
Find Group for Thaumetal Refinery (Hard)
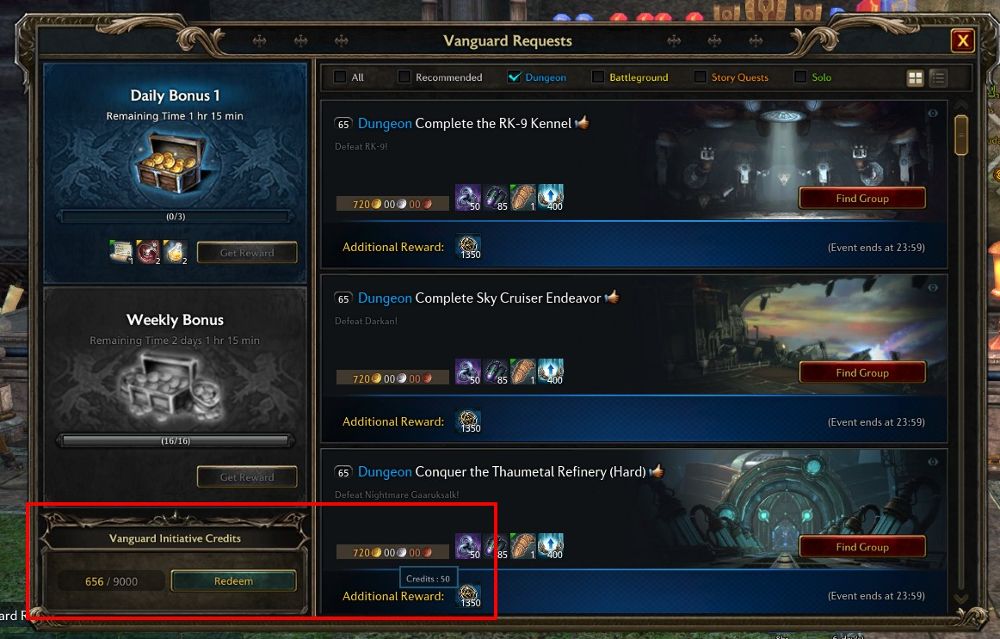tap(862, 547)
